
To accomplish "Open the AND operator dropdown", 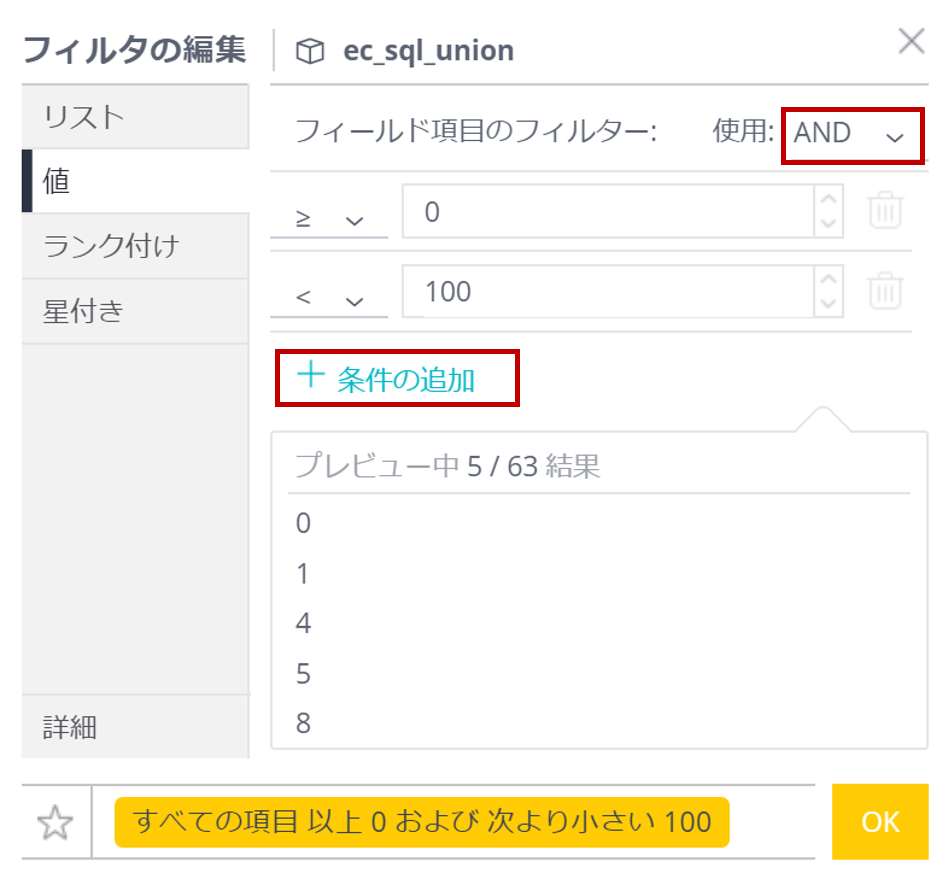I will (x=852, y=135).
